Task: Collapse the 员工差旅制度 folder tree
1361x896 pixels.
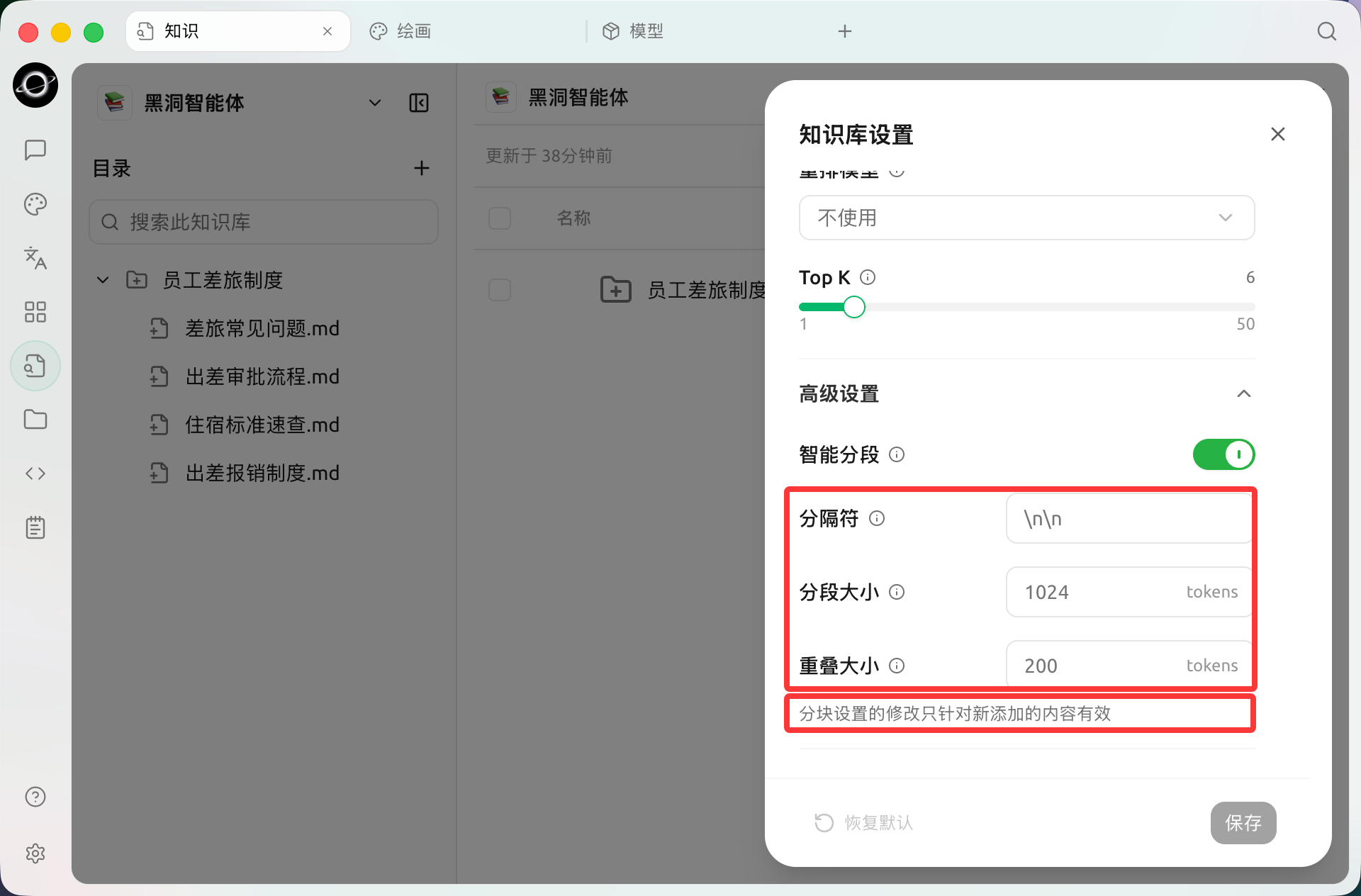Action: click(x=103, y=280)
